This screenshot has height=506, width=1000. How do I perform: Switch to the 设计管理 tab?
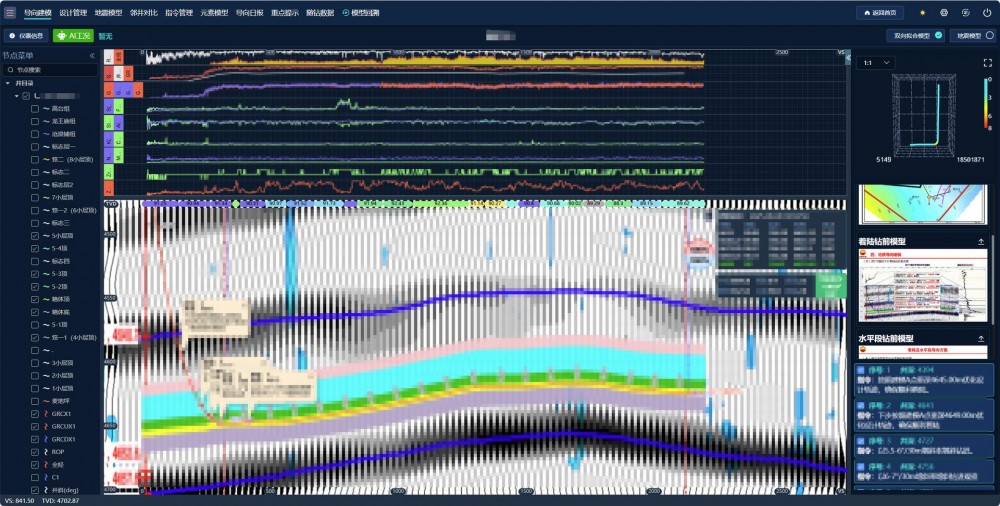point(73,13)
